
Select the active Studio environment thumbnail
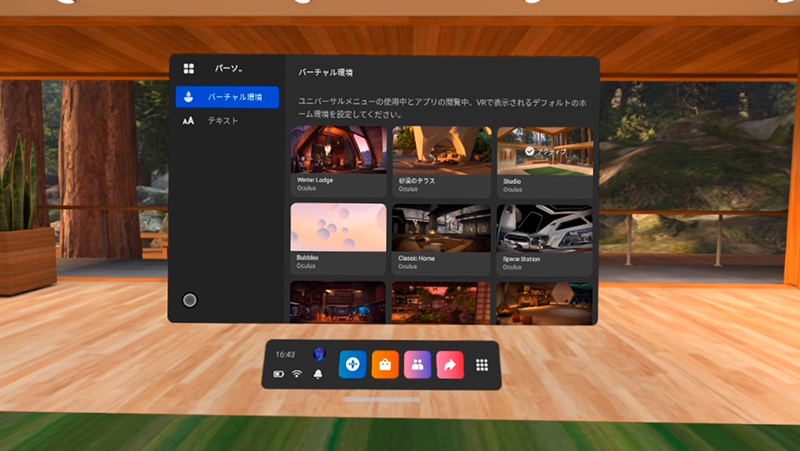[x=545, y=152]
